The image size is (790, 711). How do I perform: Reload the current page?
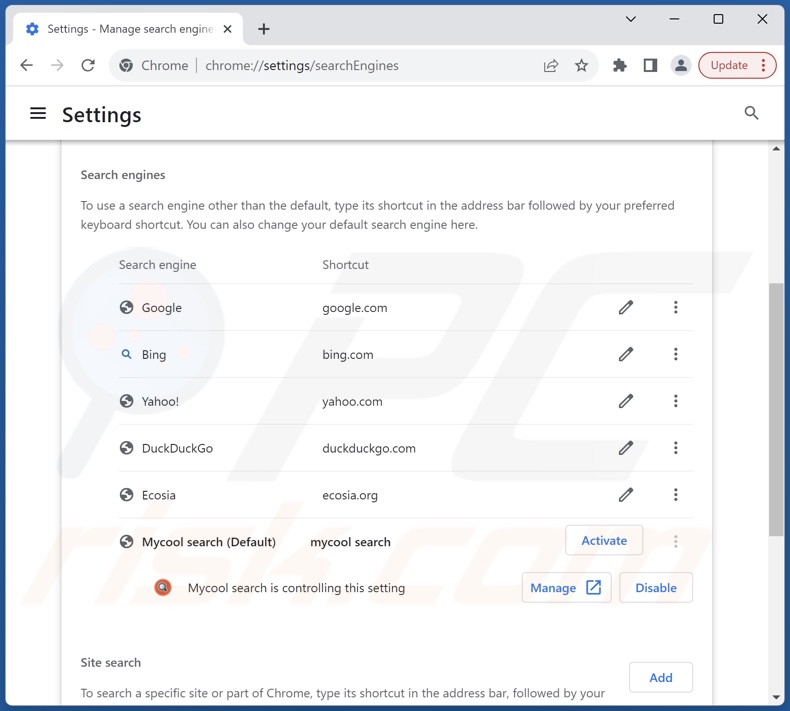[x=88, y=66]
